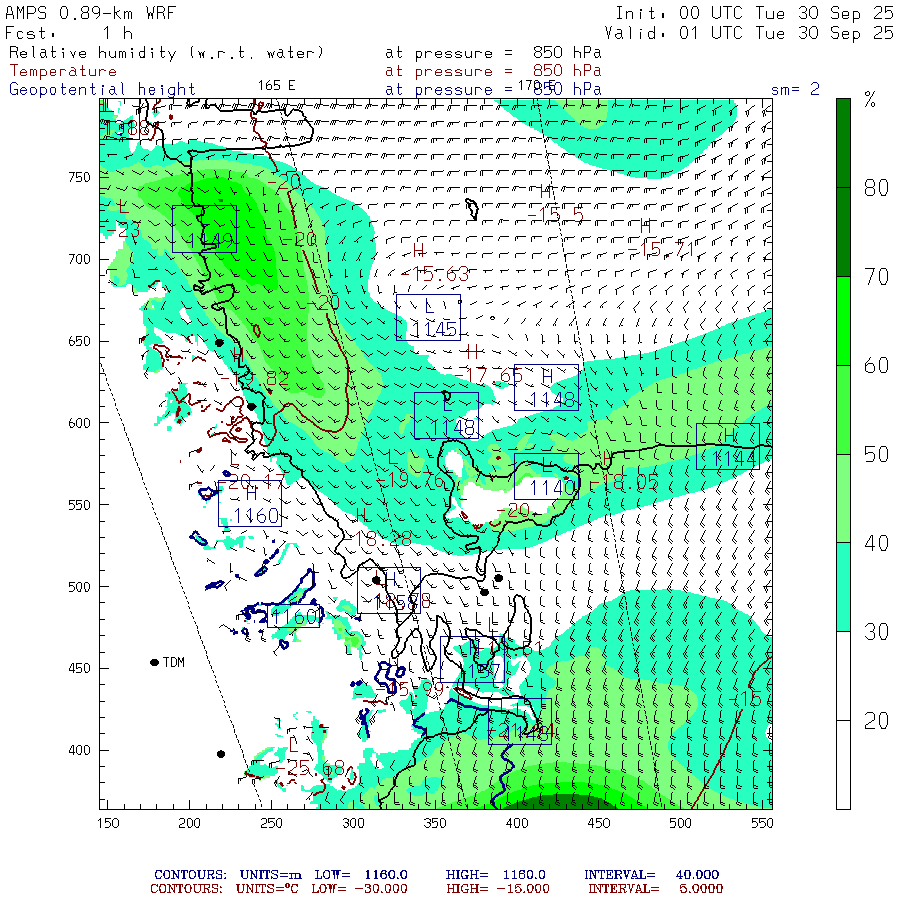This screenshot has width=900, height=900.
Task: Select the light green 40–50% colorbar segment
Action: tap(843, 499)
